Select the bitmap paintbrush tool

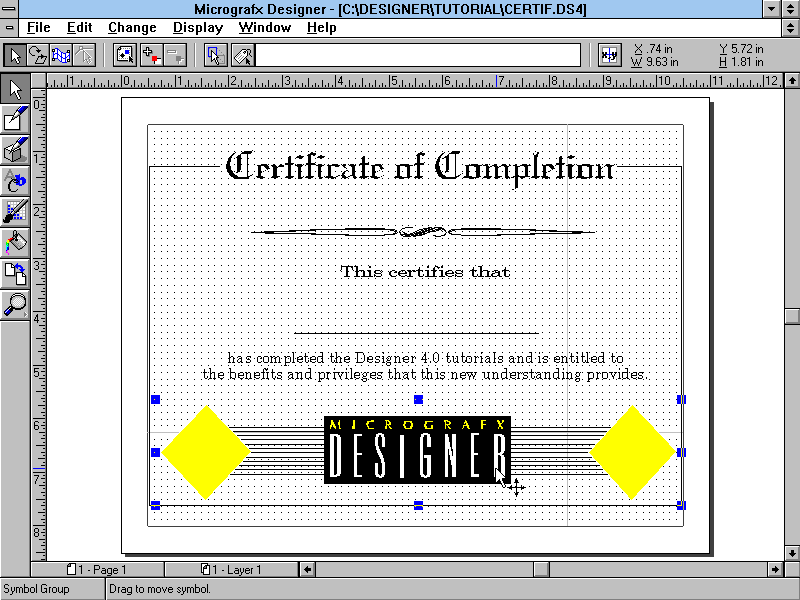15,211
